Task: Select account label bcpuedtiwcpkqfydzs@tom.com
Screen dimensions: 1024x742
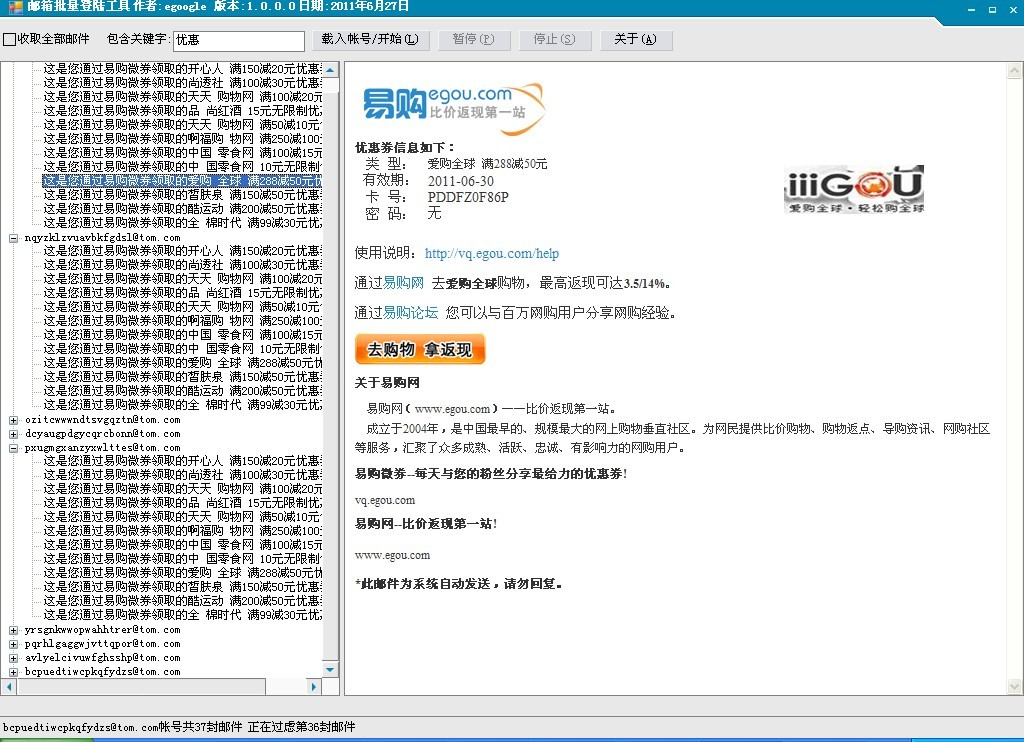Action: coord(103,671)
